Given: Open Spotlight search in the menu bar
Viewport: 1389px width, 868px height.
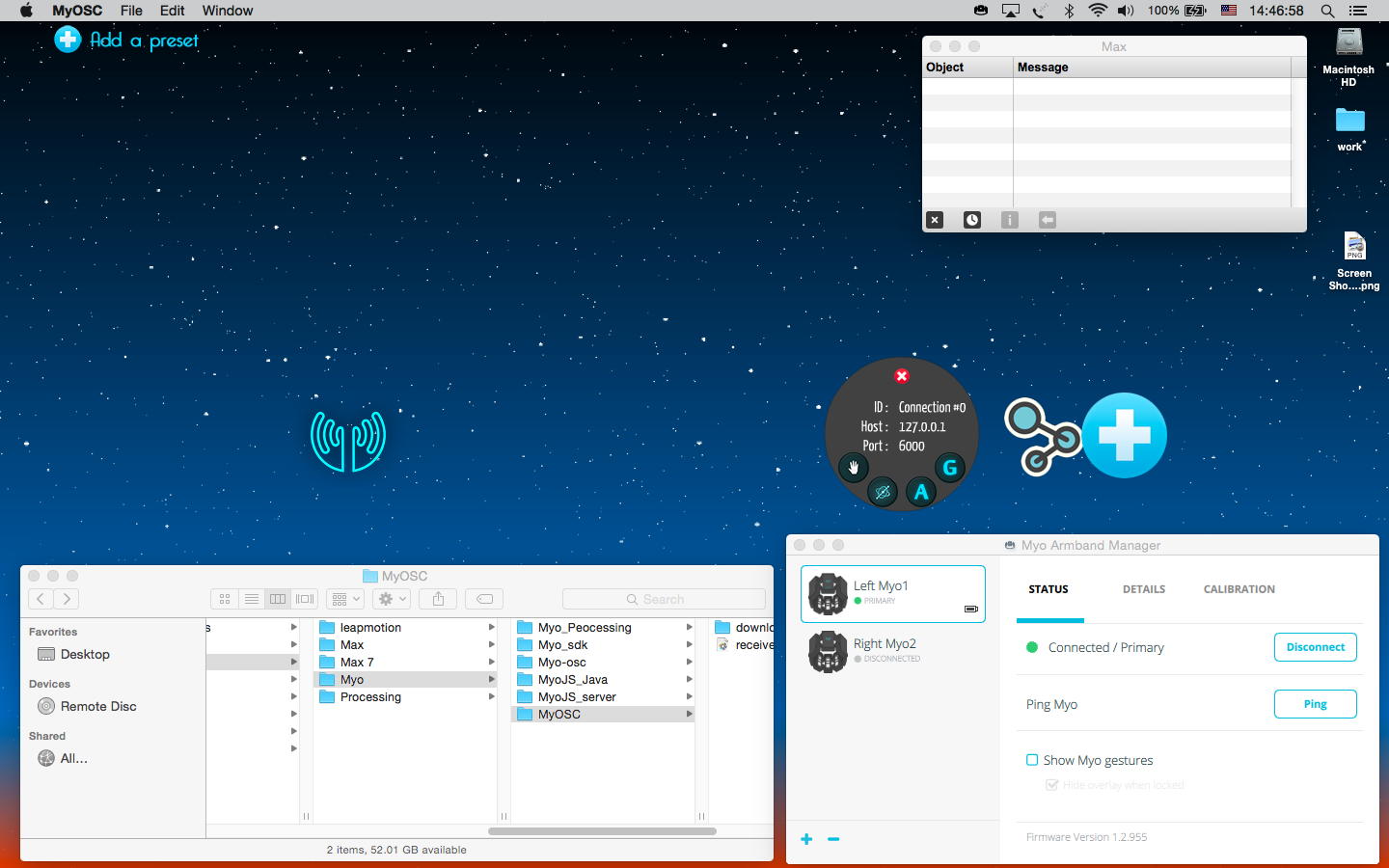Looking at the screenshot, I should pyautogui.click(x=1328, y=11).
